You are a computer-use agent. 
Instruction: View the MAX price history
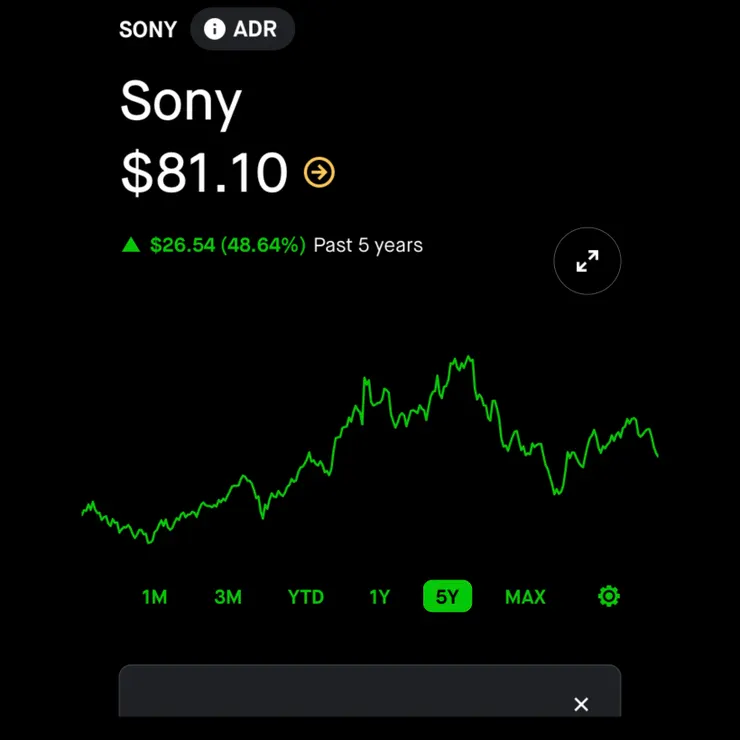[525, 597]
